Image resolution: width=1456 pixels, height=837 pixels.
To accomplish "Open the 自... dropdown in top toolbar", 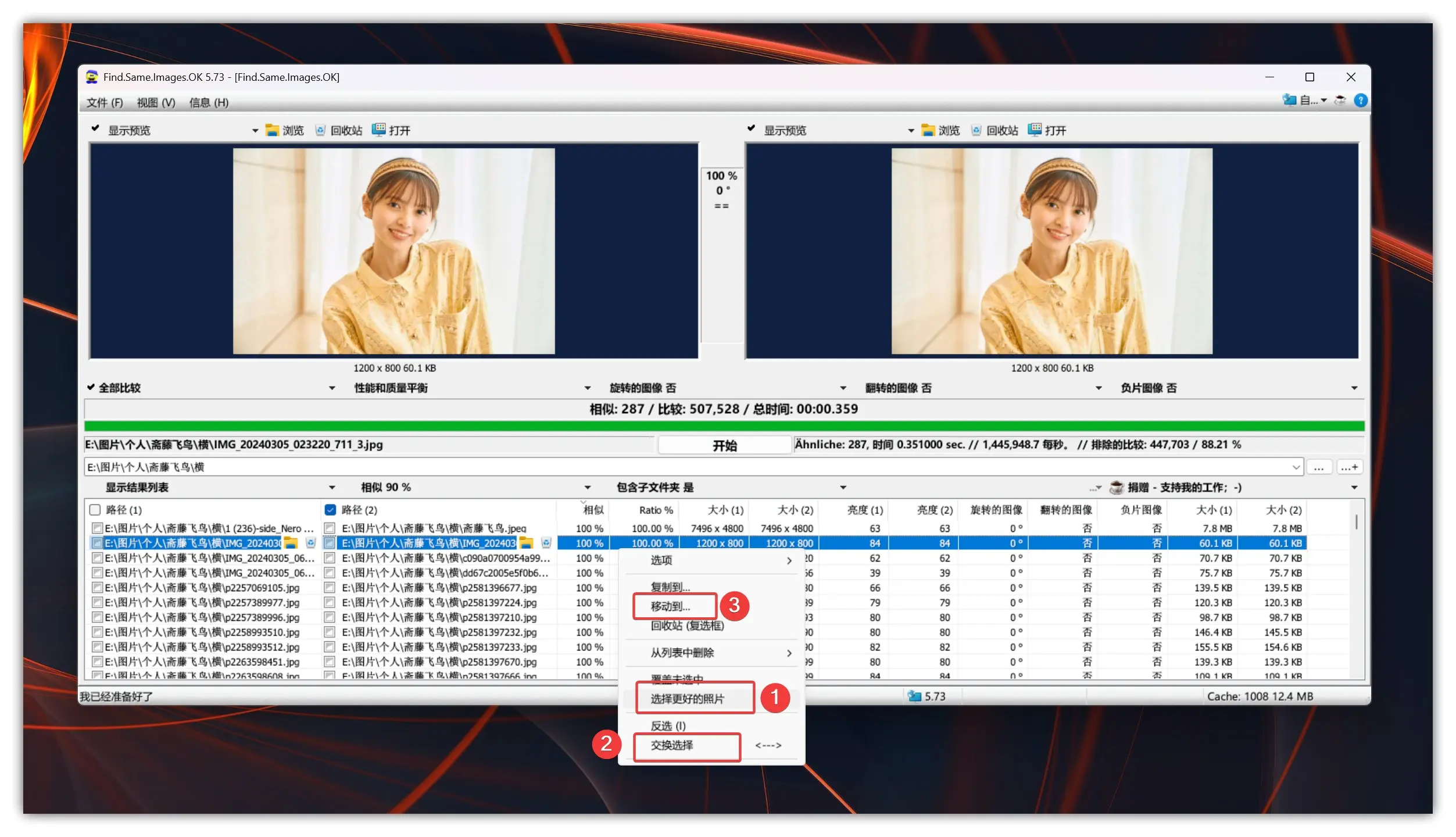I will coord(1323,101).
